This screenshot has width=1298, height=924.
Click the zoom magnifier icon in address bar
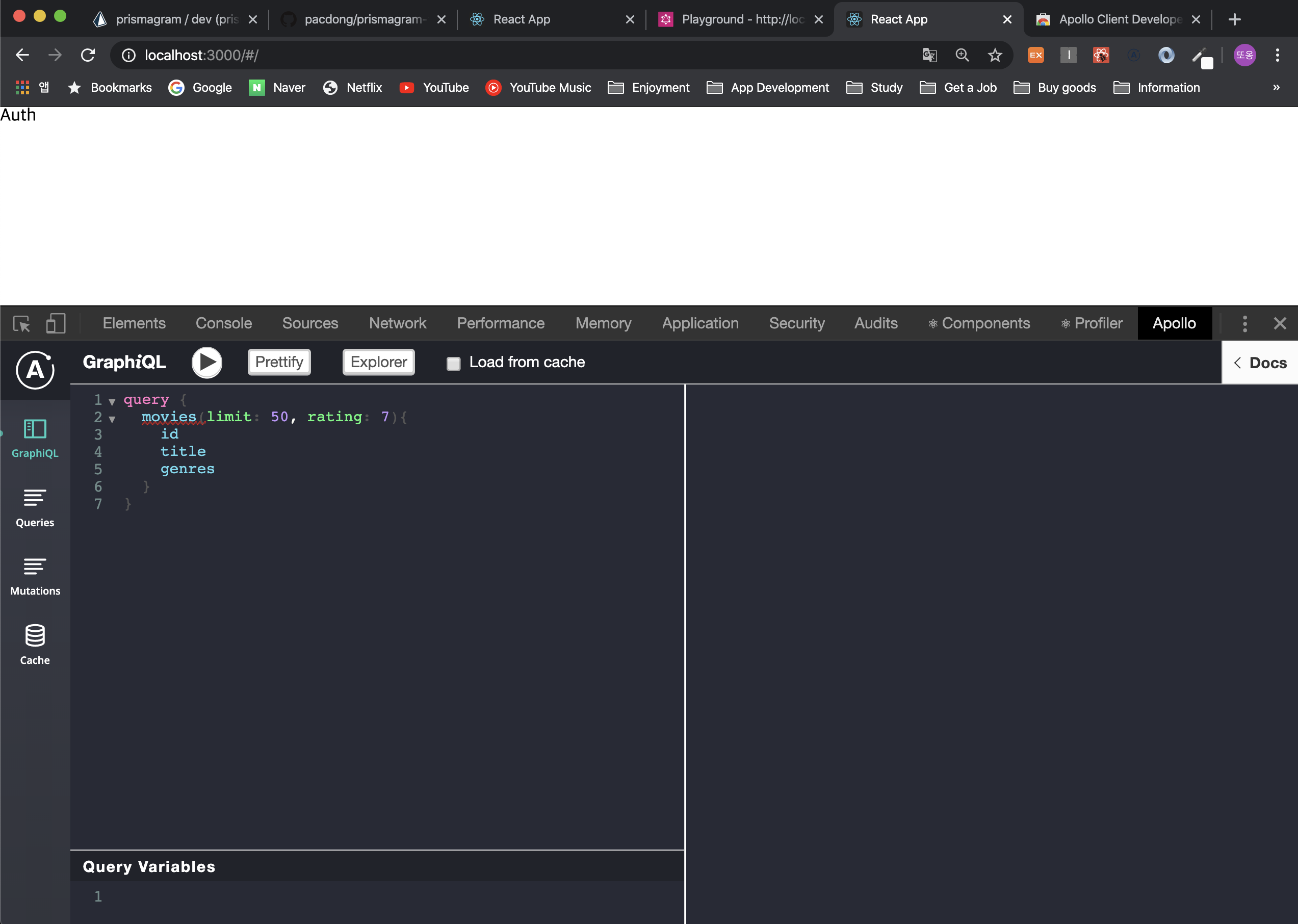[x=963, y=55]
